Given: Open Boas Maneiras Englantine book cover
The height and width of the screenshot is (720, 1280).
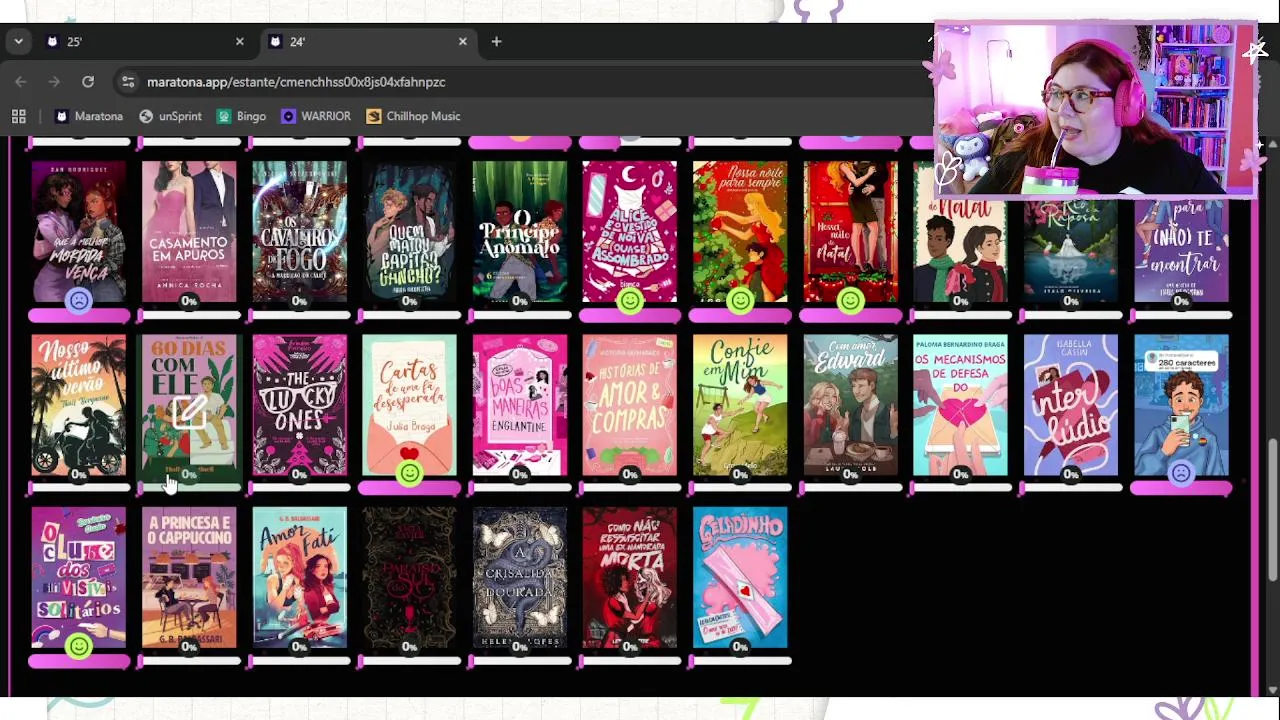Looking at the screenshot, I should pos(519,405).
